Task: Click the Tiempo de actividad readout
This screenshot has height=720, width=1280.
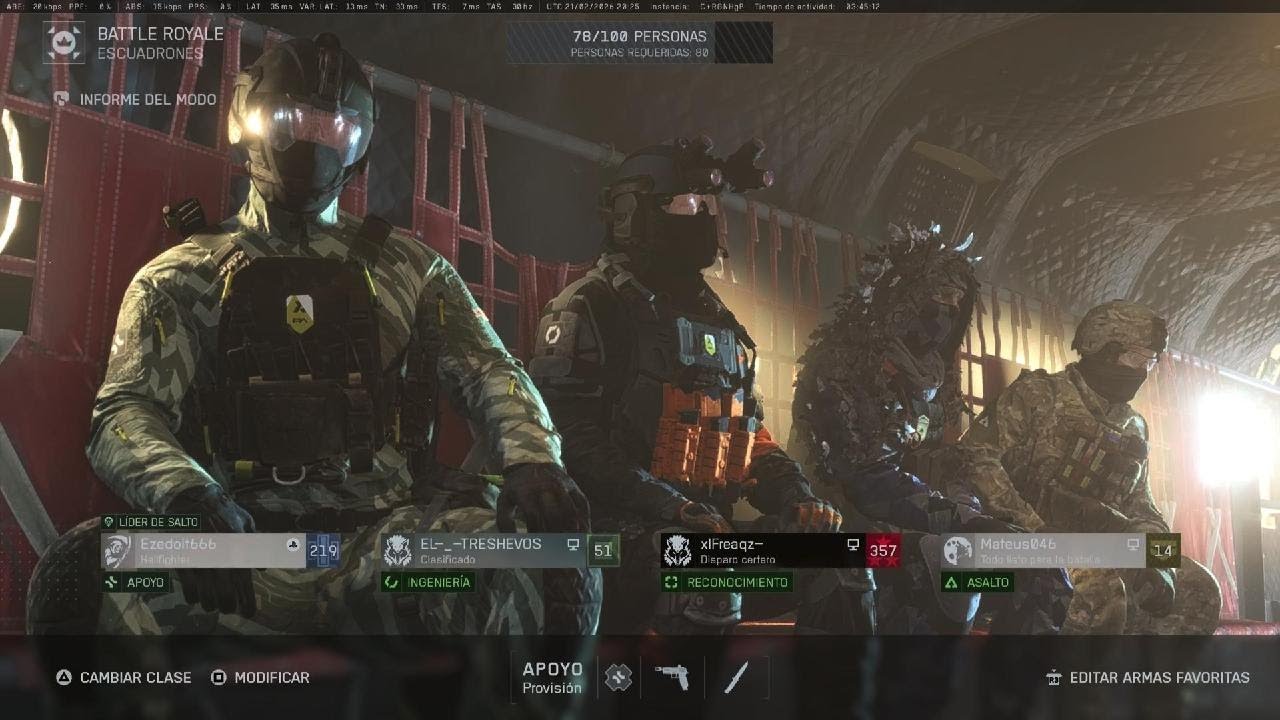Action: [x=818, y=6]
